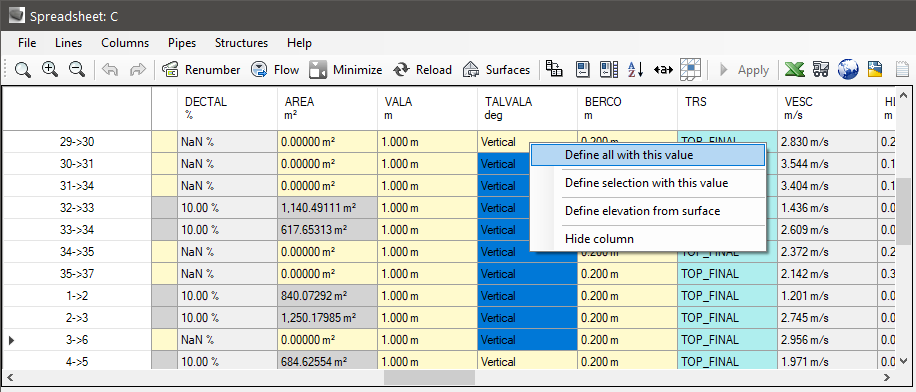Image resolution: width=916 pixels, height=392 pixels.
Task: Click velocity cell 2.956 m/s
Action: click(827, 340)
